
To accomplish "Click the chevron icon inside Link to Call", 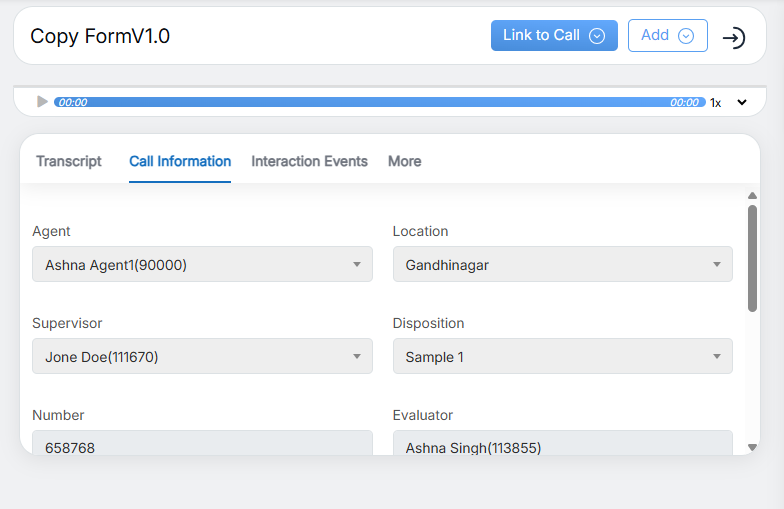I will pos(597,36).
